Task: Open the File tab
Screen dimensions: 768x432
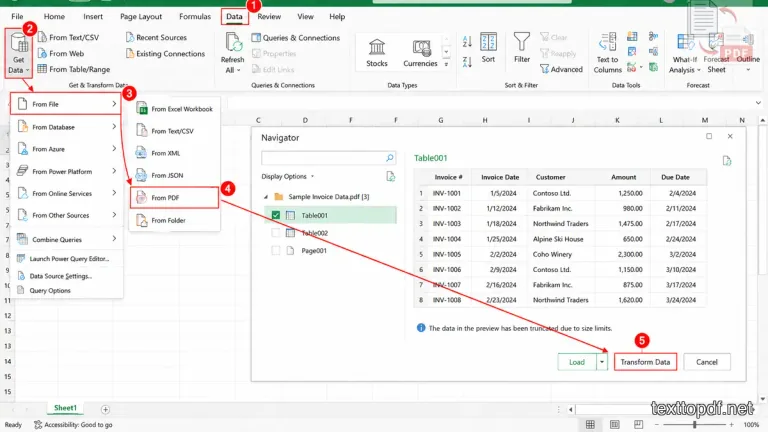Action: point(17,16)
